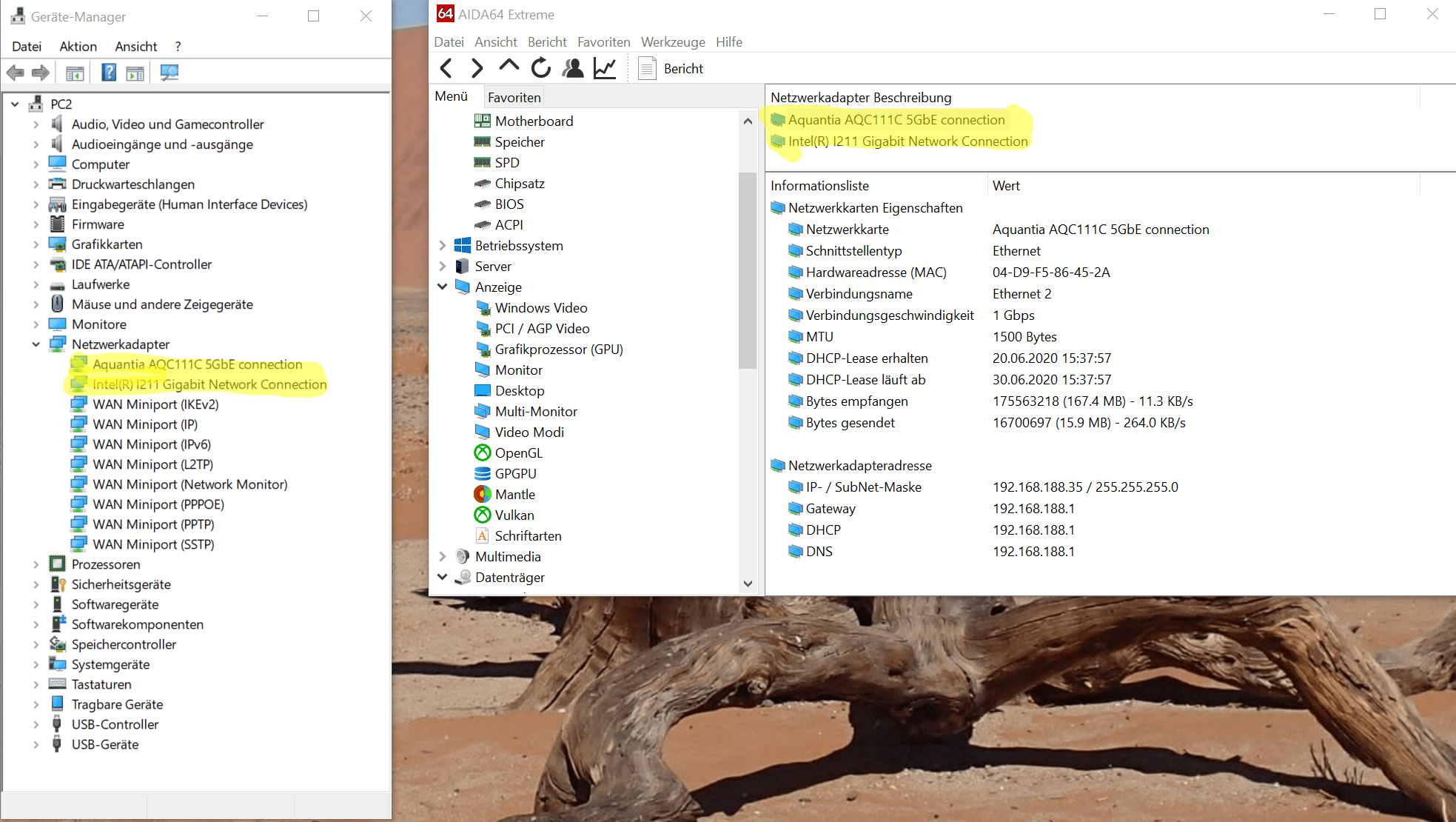
Task: Click the AIDA64 refresh icon
Action: tap(541, 68)
